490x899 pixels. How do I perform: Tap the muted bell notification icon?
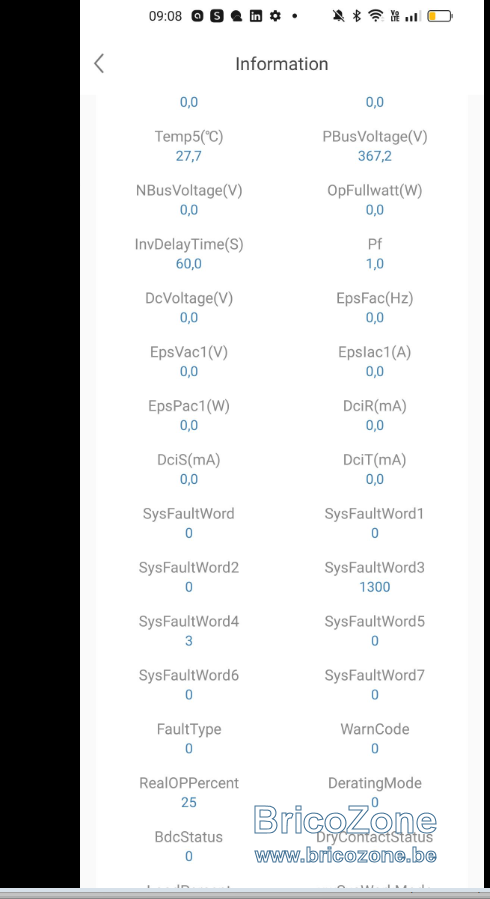click(339, 16)
